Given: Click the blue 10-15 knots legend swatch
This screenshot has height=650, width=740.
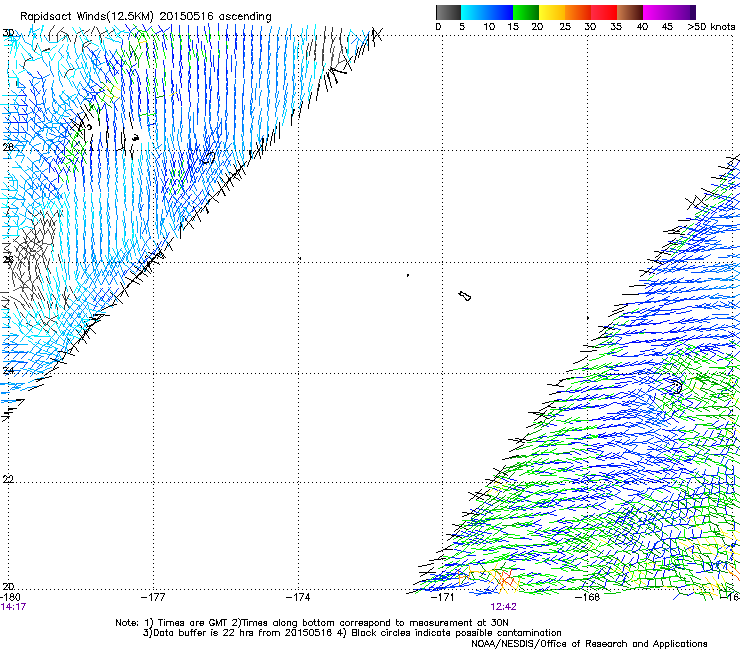Looking at the screenshot, I should (x=500, y=12).
